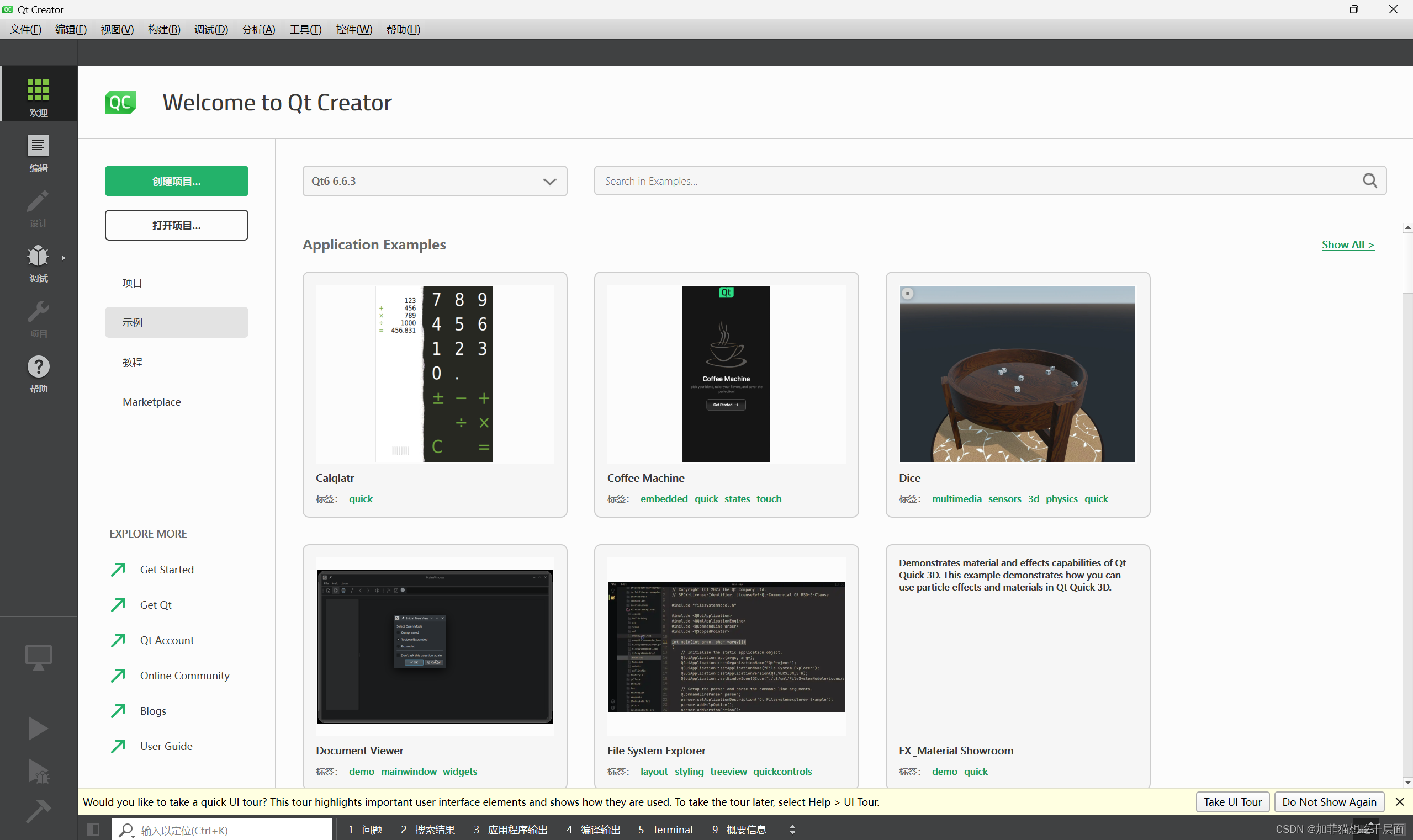This screenshot has height=840, width=1413.
Task: Open the Design (设计) mode
Action: coord(39,208)
